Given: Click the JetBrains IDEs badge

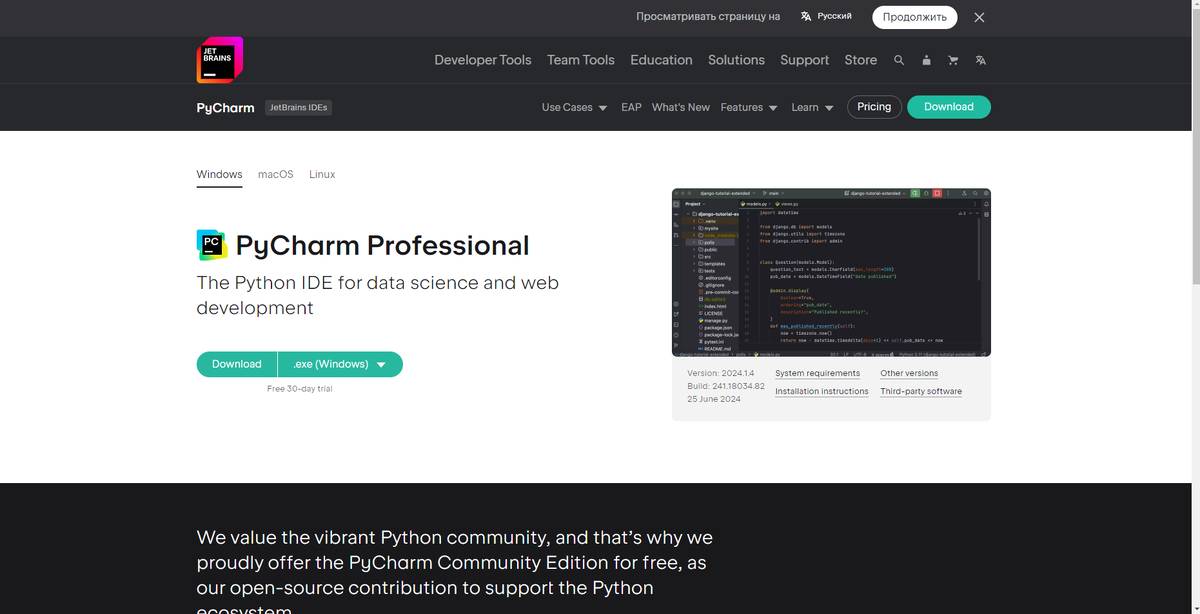Looking at the screenshot, I should [298, 107].
